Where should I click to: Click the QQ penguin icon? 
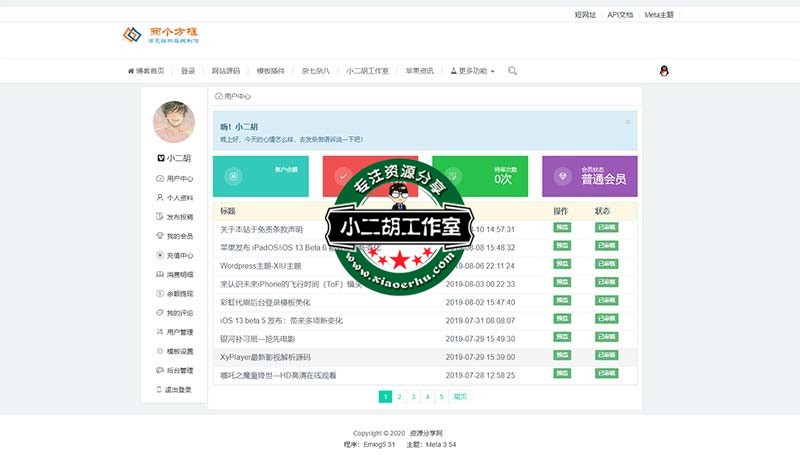pos(664,71)
